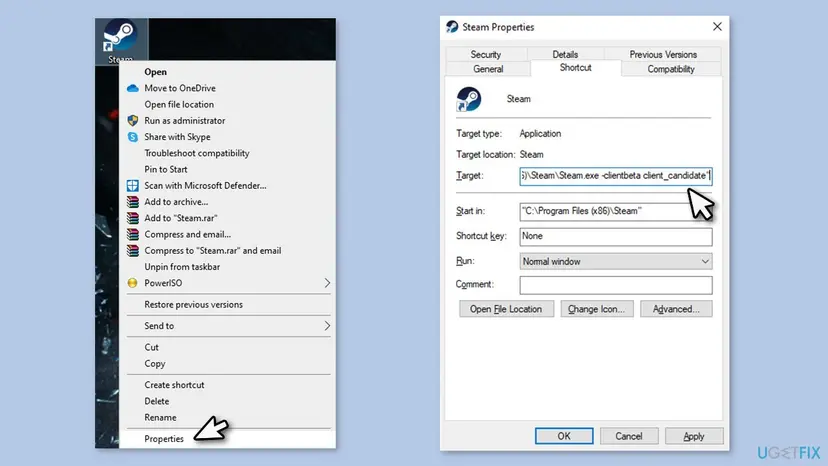This screenshot has height=466, width=828.
Task: Click the Skype icon beside Share with Skype
Action: tap(133, 137)
